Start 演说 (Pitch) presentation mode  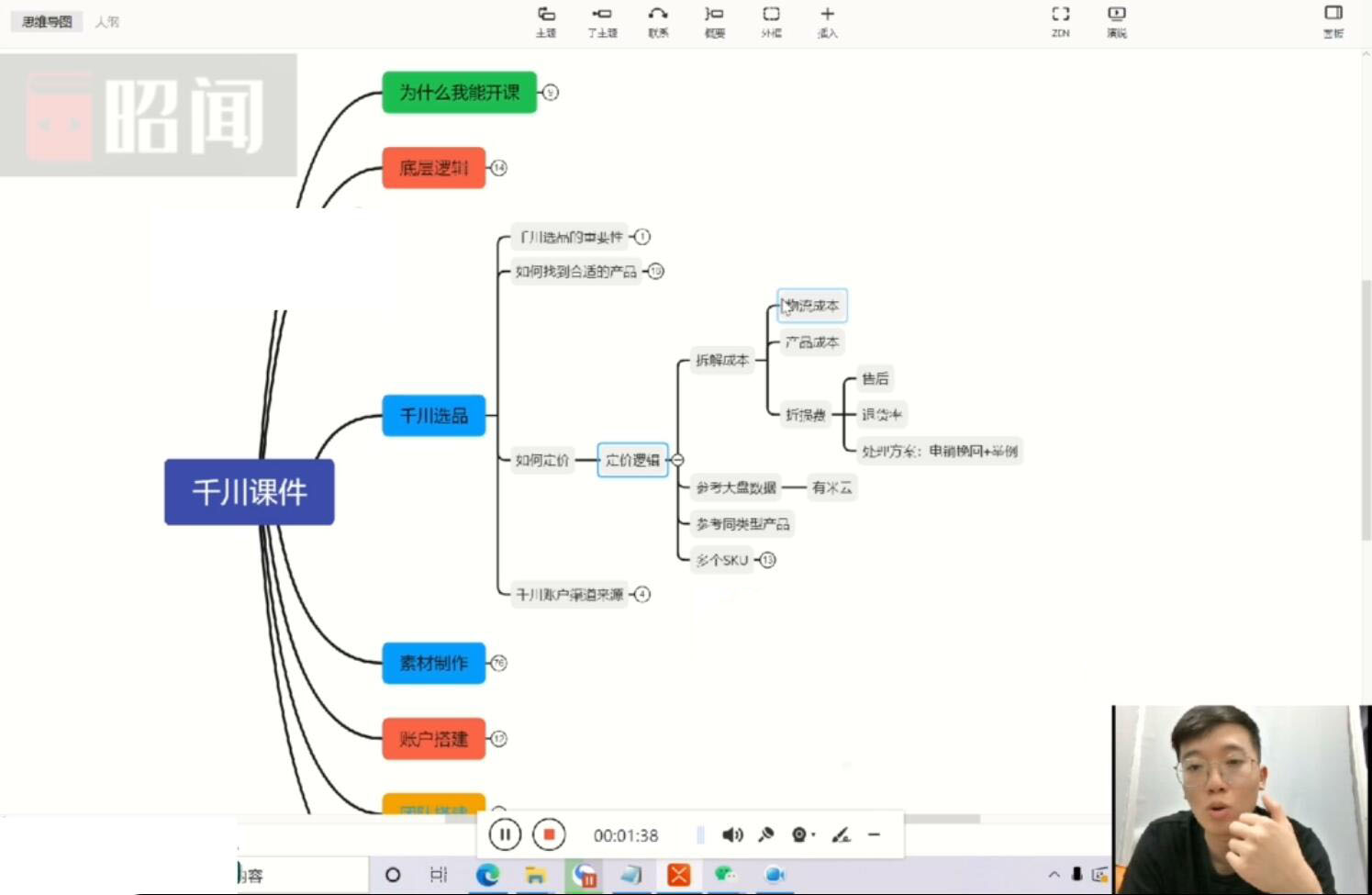tap(1116, 20)
